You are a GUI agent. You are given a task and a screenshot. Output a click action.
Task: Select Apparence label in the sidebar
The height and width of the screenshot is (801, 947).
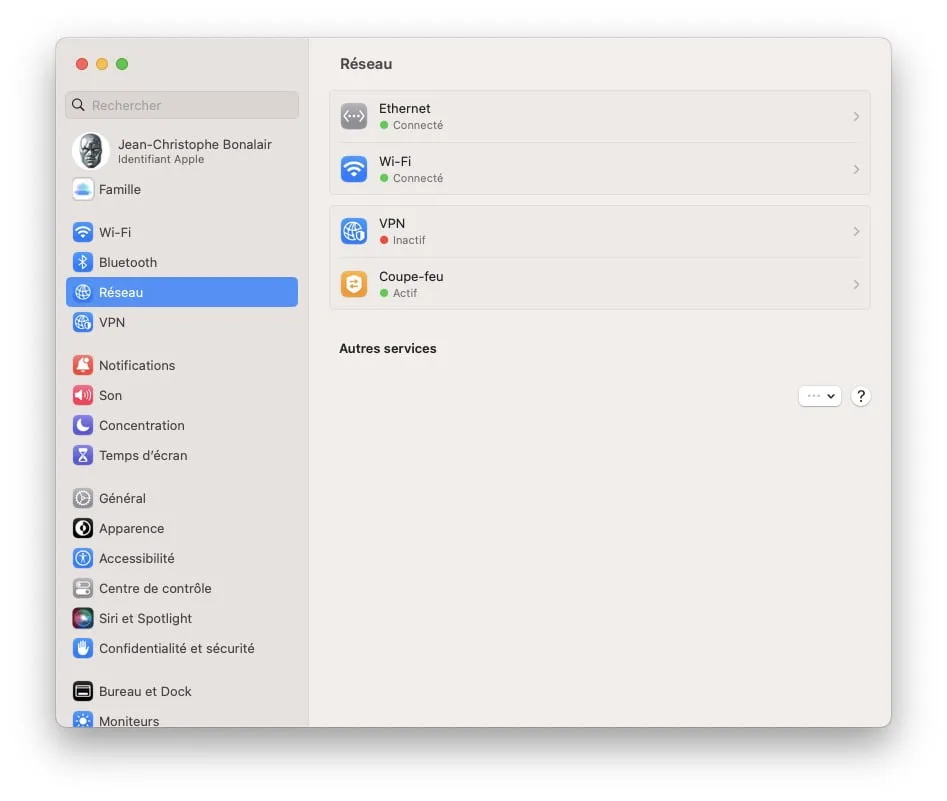pos(132,529)
